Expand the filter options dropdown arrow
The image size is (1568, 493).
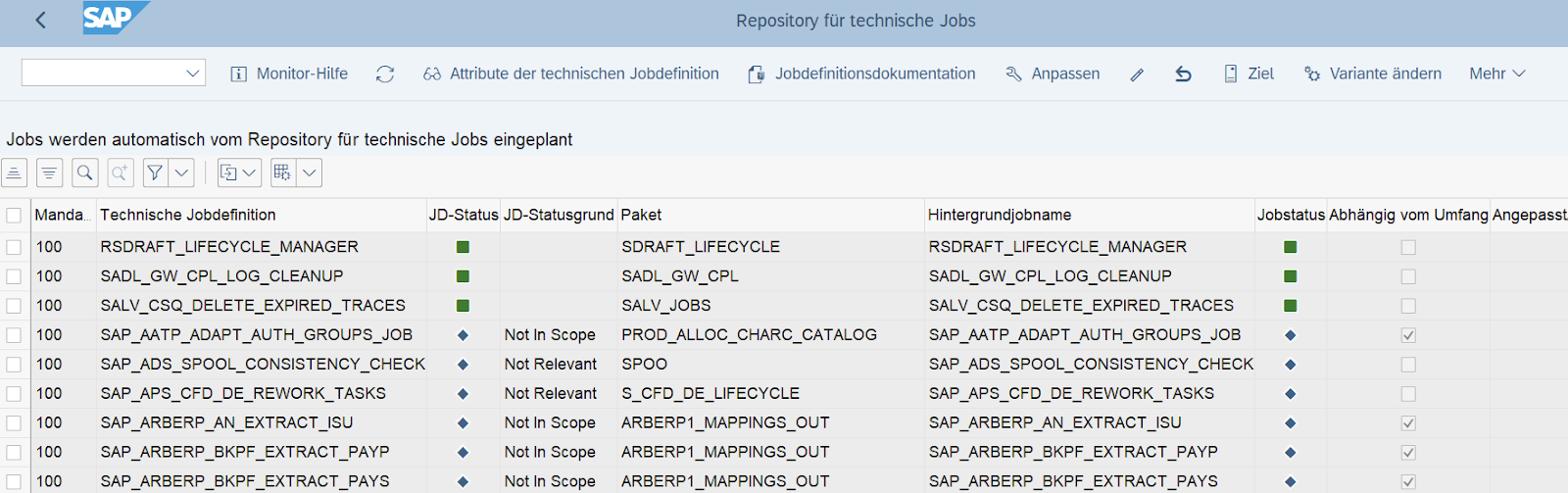[181, 173]
